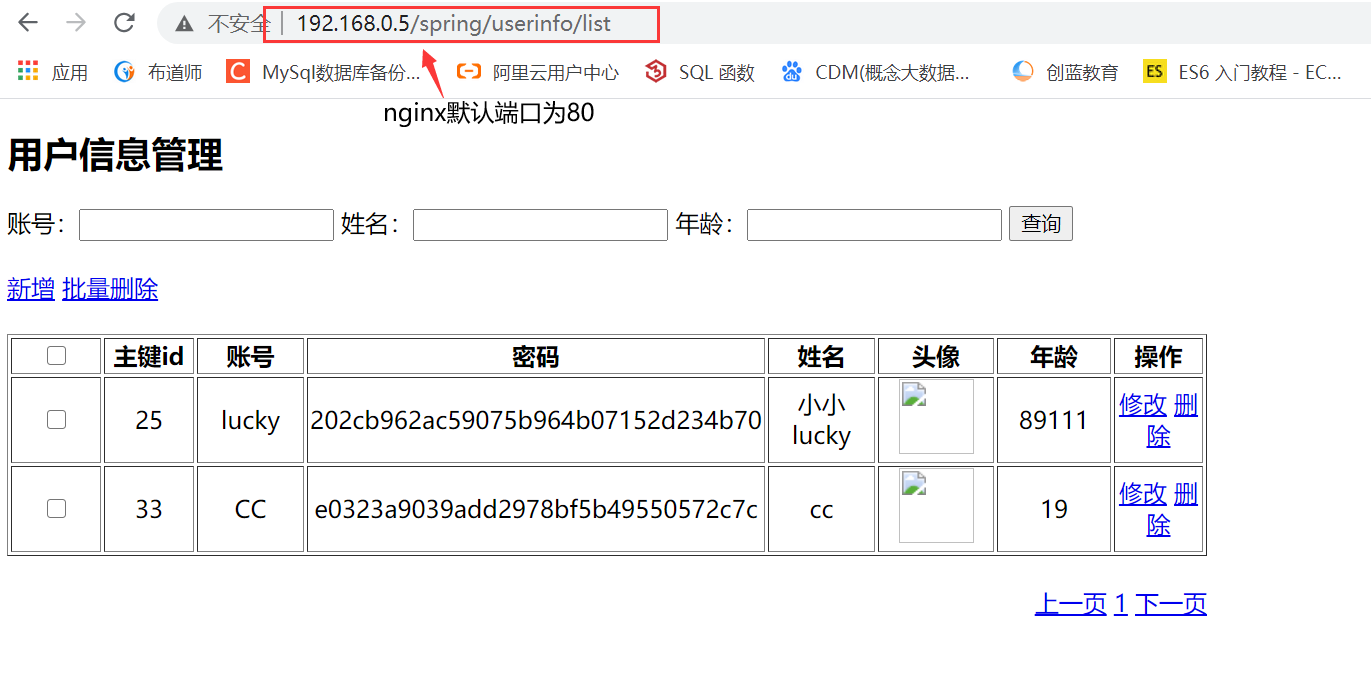Click the 下一页 next page link
This screenshot has height=687, width=1371.
point(1170,603)
